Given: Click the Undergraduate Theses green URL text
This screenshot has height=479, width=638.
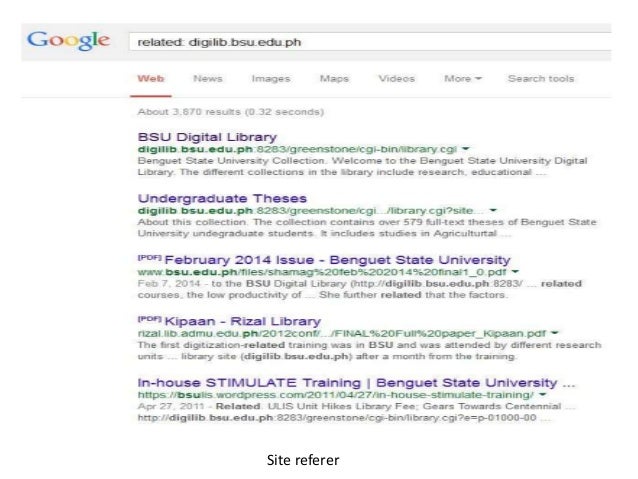Looking at the screenshot, I should coord(311,210).
